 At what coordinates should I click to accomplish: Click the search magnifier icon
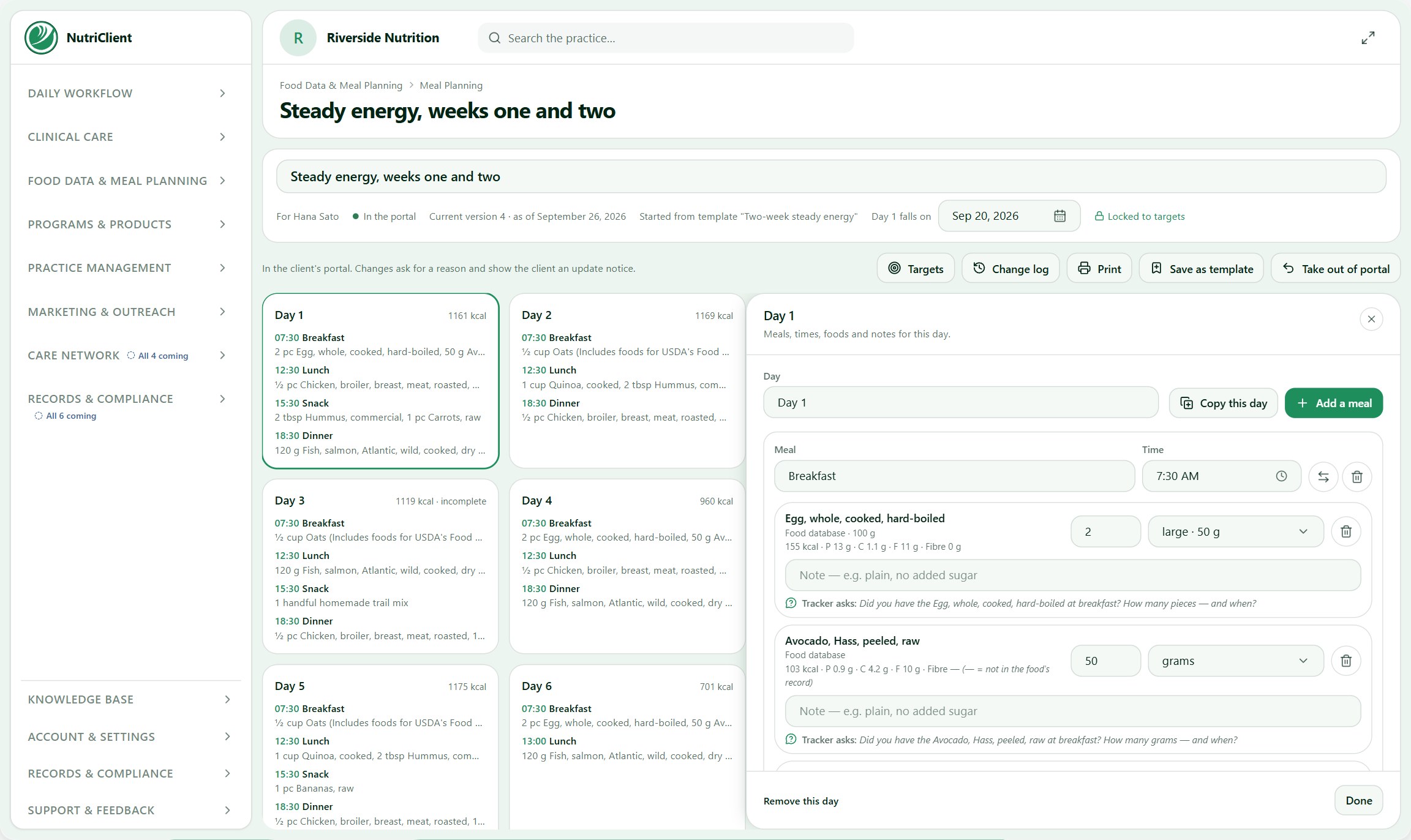pyautogui.click(x=494, y=38)
